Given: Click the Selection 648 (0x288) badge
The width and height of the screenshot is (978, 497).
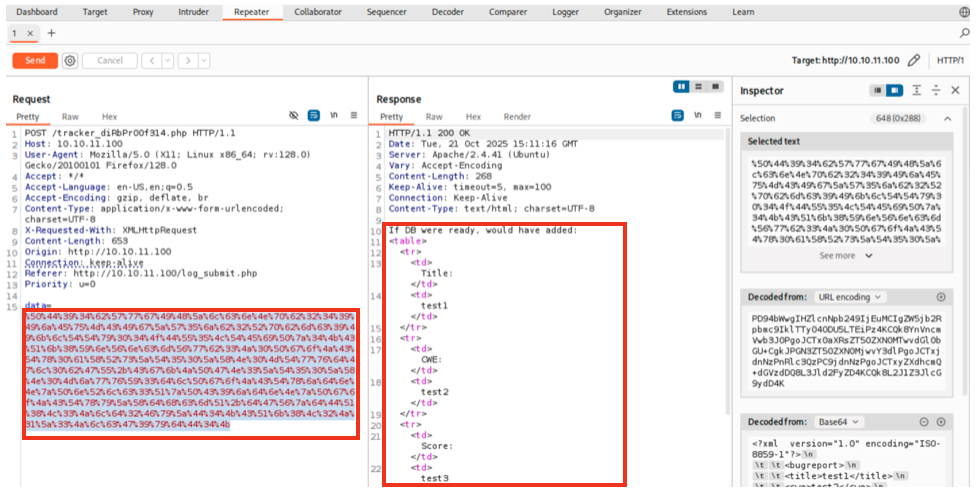Looking at the screenshot, I should click(x=898, y=118).
